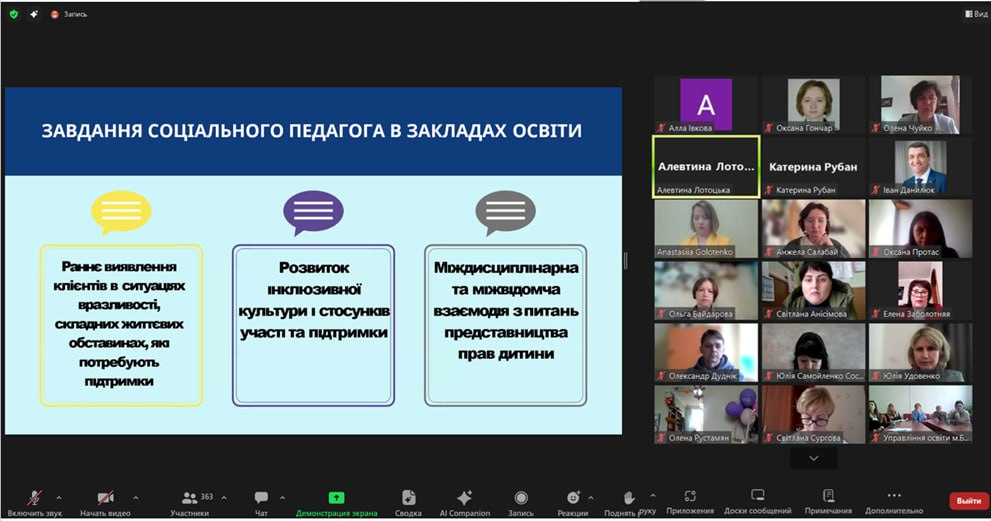This screenshot has width=991, height=521.
Task: Expand video options arrow beside Начать видео
Action: (135, 497)
